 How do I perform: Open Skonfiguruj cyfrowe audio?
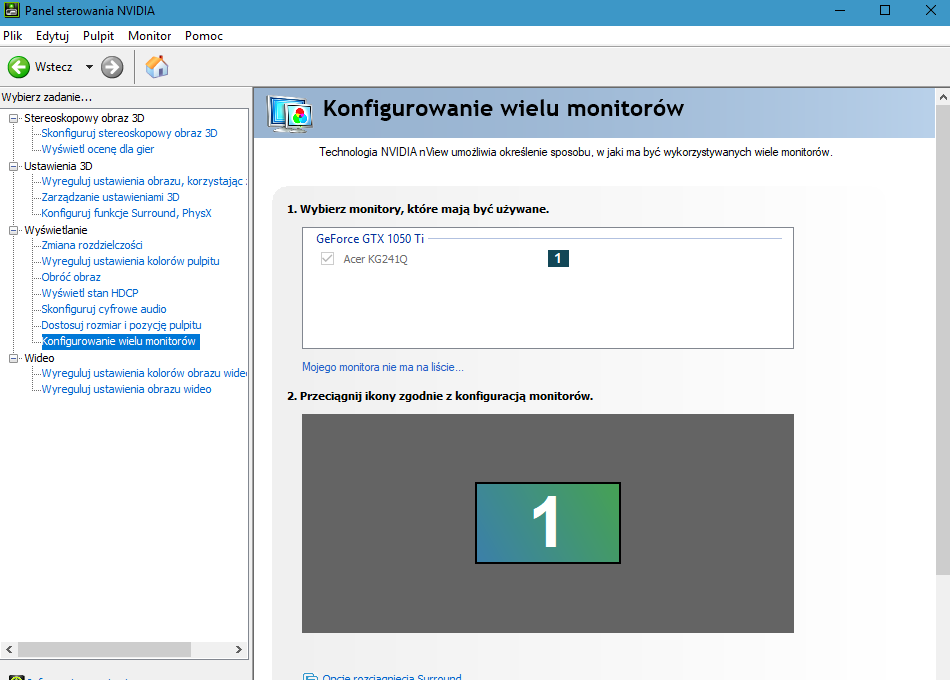[104, 309]
